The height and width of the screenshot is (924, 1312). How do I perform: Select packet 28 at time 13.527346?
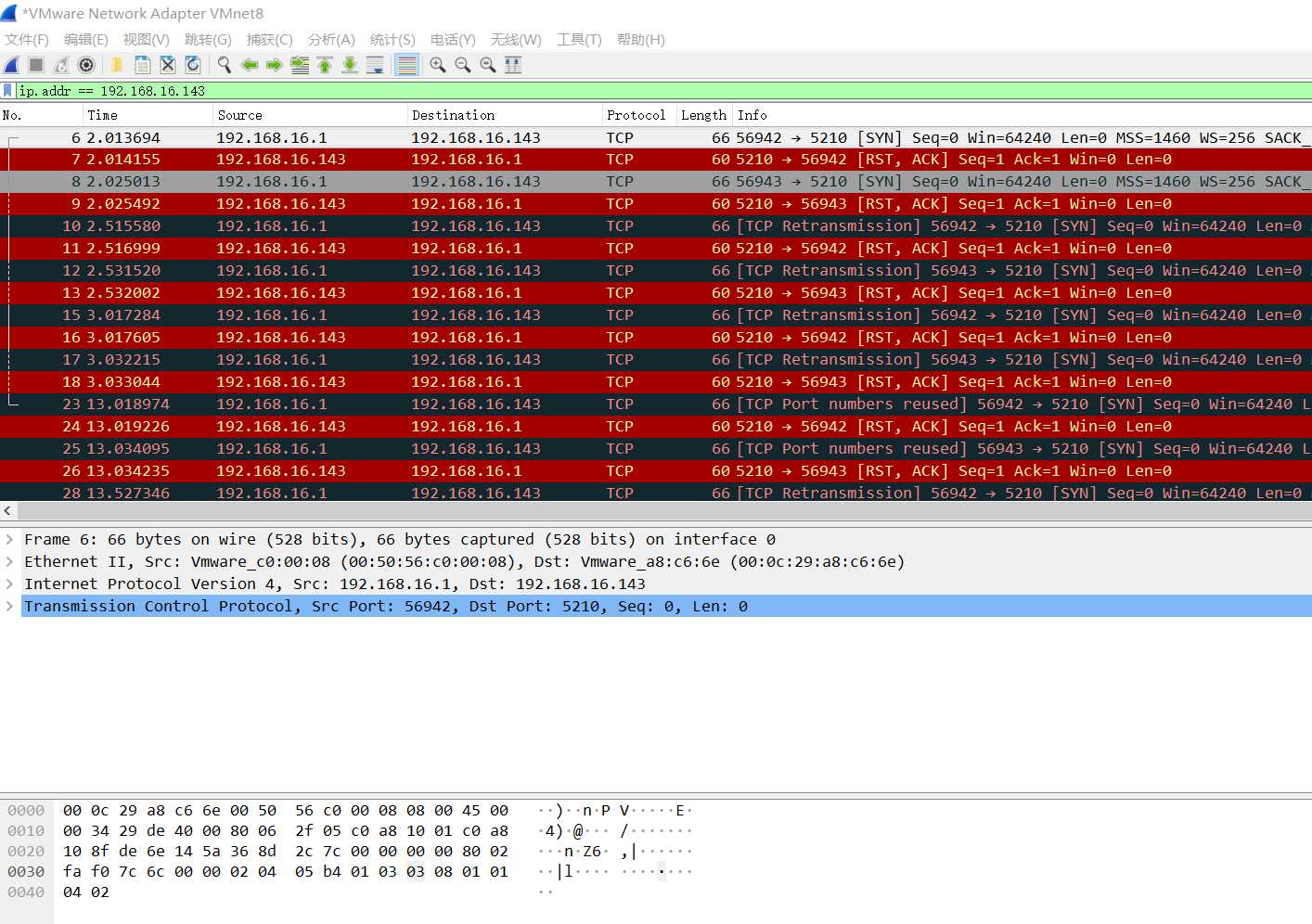click(x=656, y=493)
